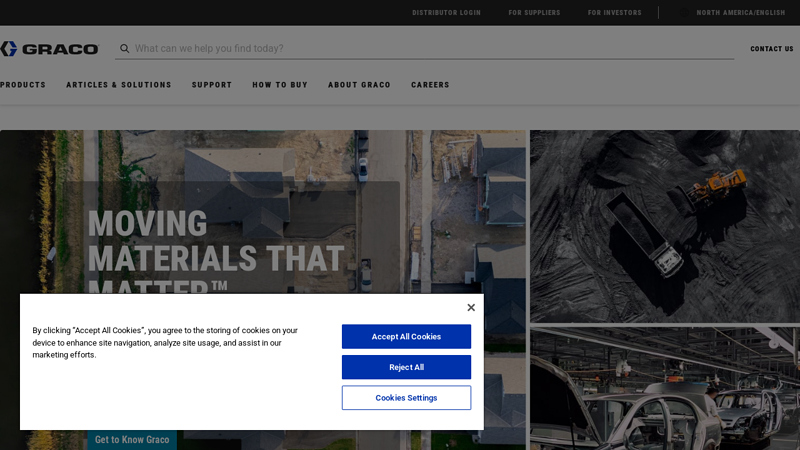This screenshot has width=800, height=450.
Task: Open the North America/English region selector
Action: (740, 13)
